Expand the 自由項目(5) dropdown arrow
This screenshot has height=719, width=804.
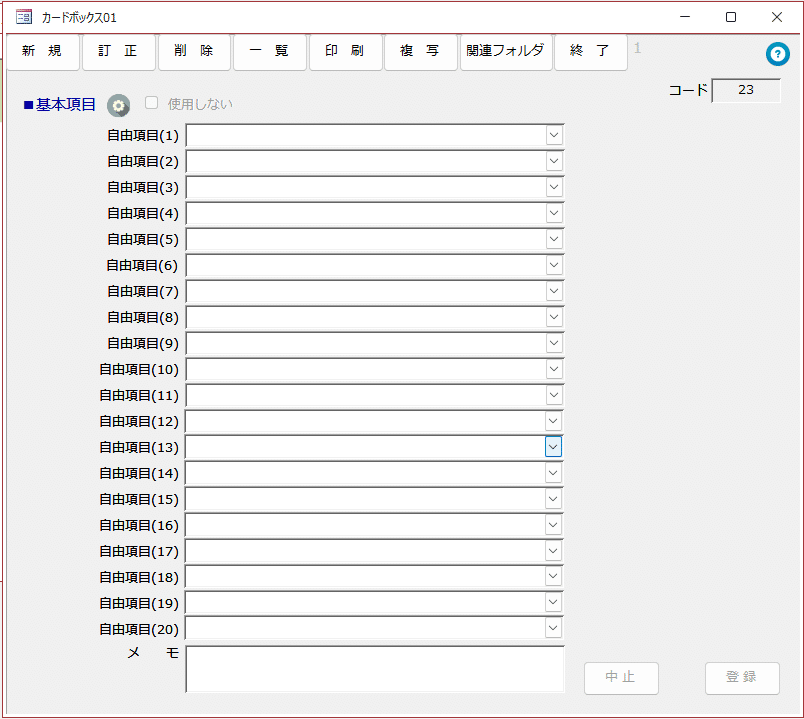click(x=554, y=239)
